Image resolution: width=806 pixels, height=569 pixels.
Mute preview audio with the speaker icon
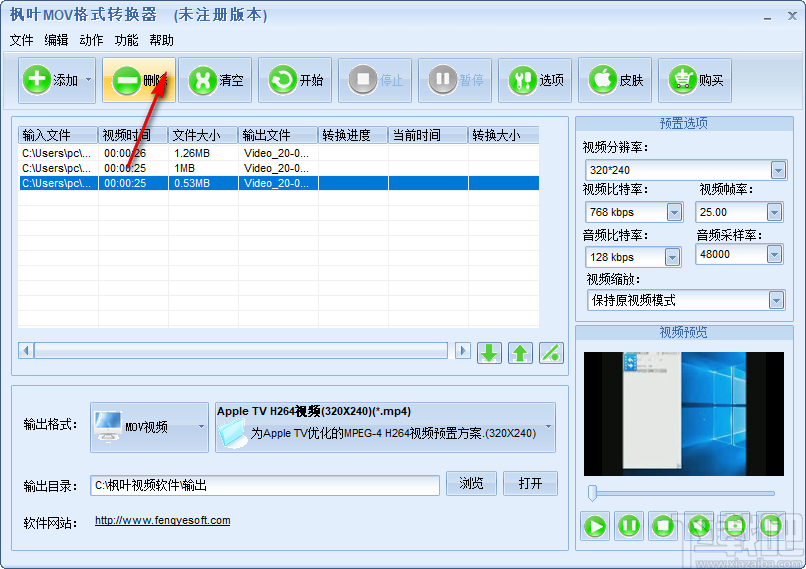(699, 526)
